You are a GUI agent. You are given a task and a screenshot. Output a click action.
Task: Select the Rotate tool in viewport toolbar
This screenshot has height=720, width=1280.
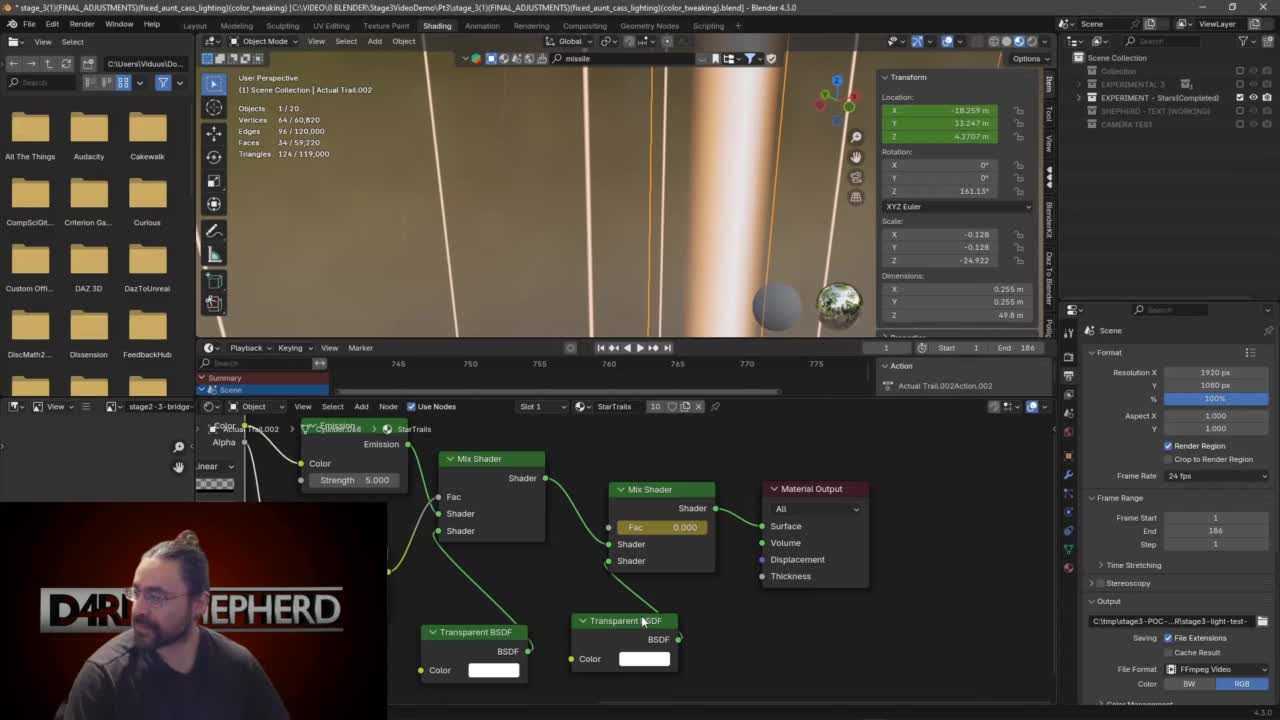coord(214,157)
